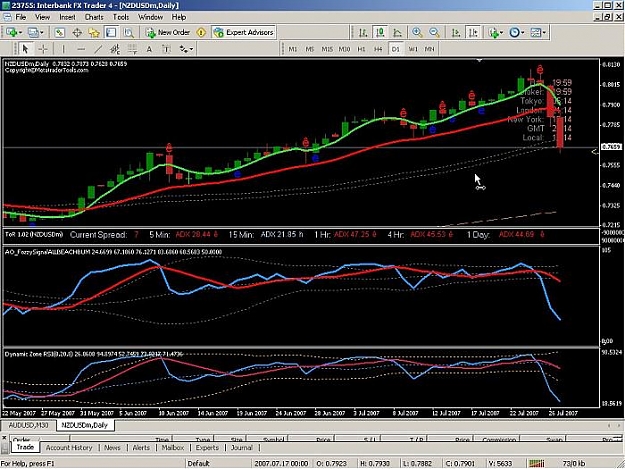The image size is (625, 469).
Task: Switch to MN monthly timeframe
Action: click(x=429, y=49)
